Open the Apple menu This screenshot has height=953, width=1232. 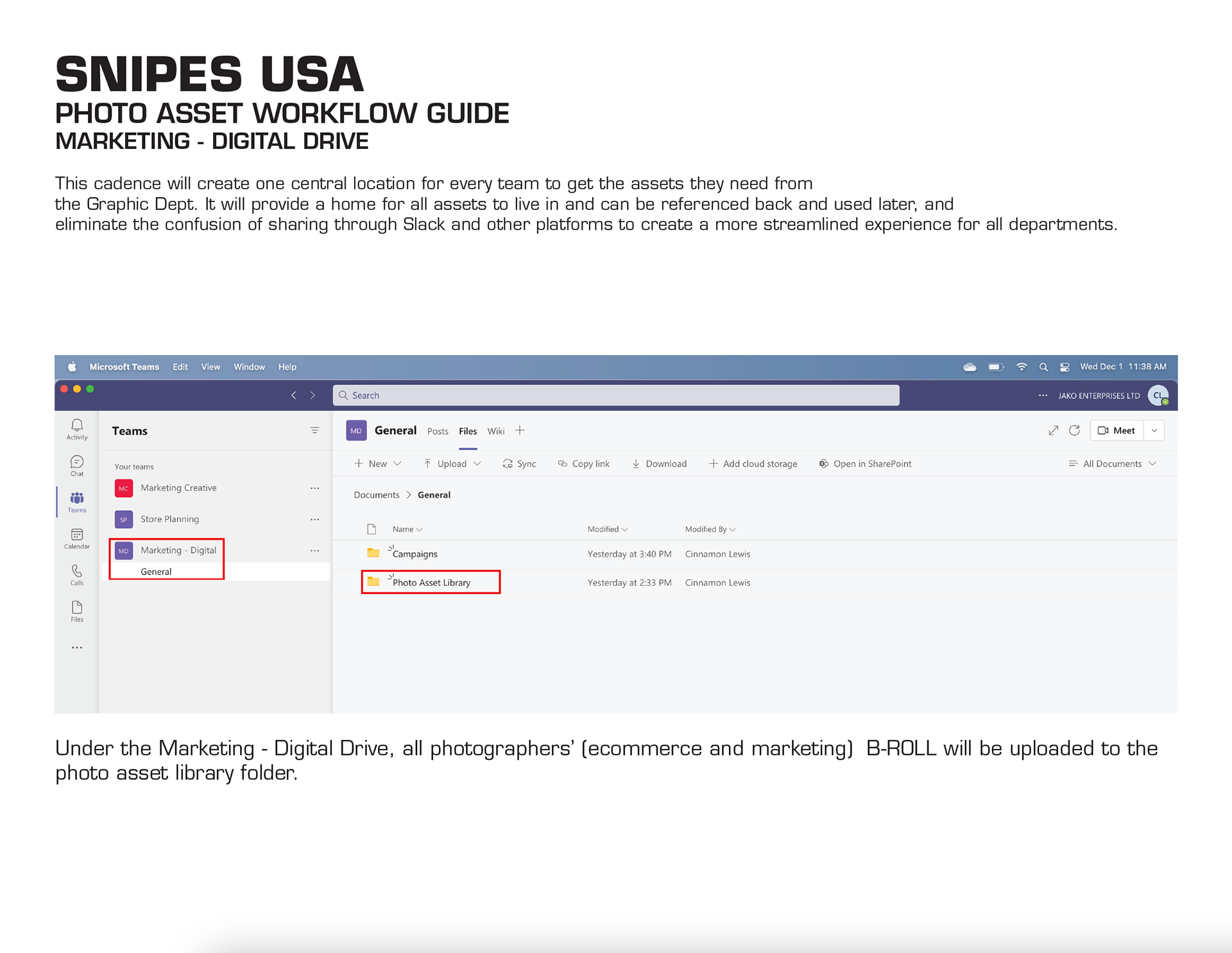(72, 367)
